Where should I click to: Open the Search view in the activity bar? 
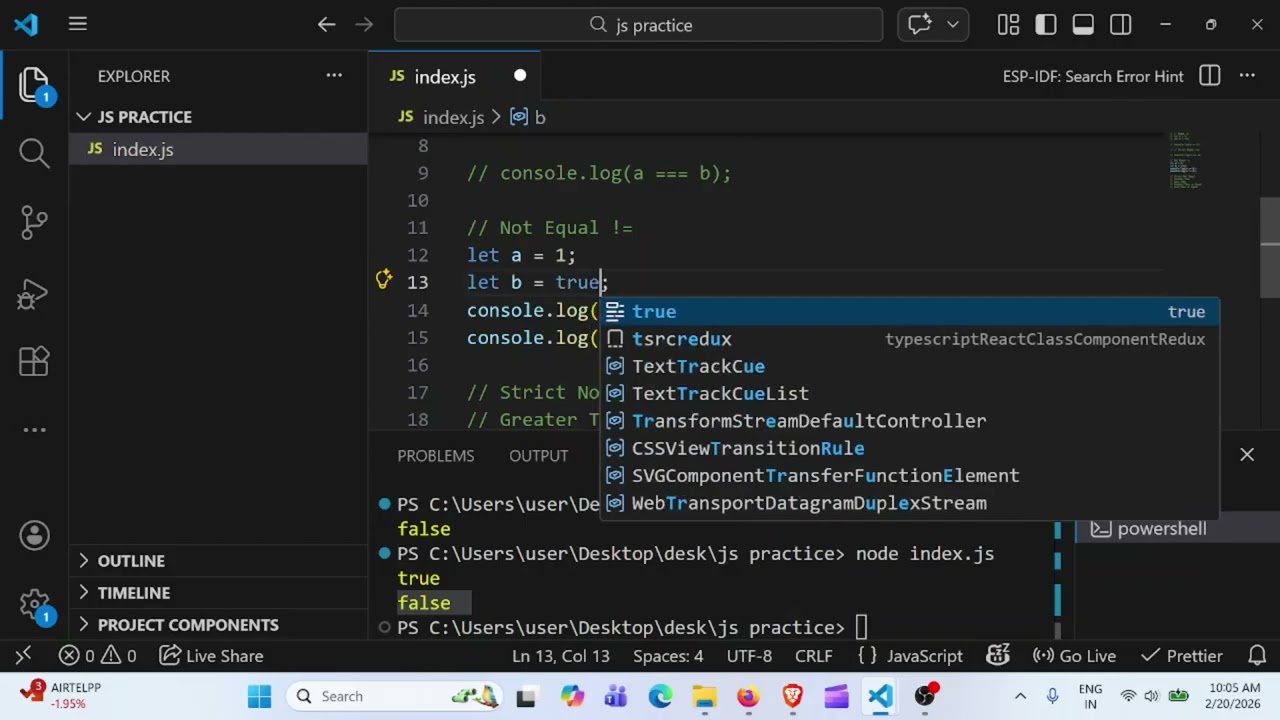pyautogui.click(x=34, y=152)
